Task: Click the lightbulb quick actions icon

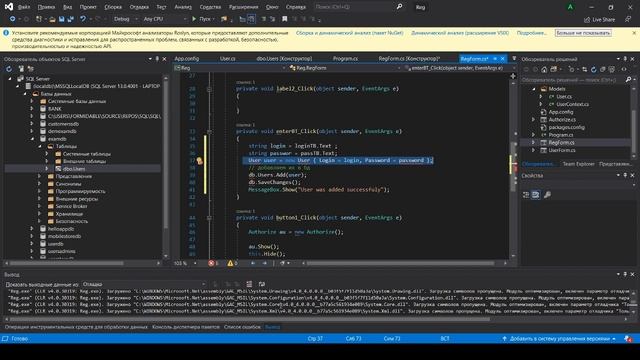Action: (x=200, y=161)
